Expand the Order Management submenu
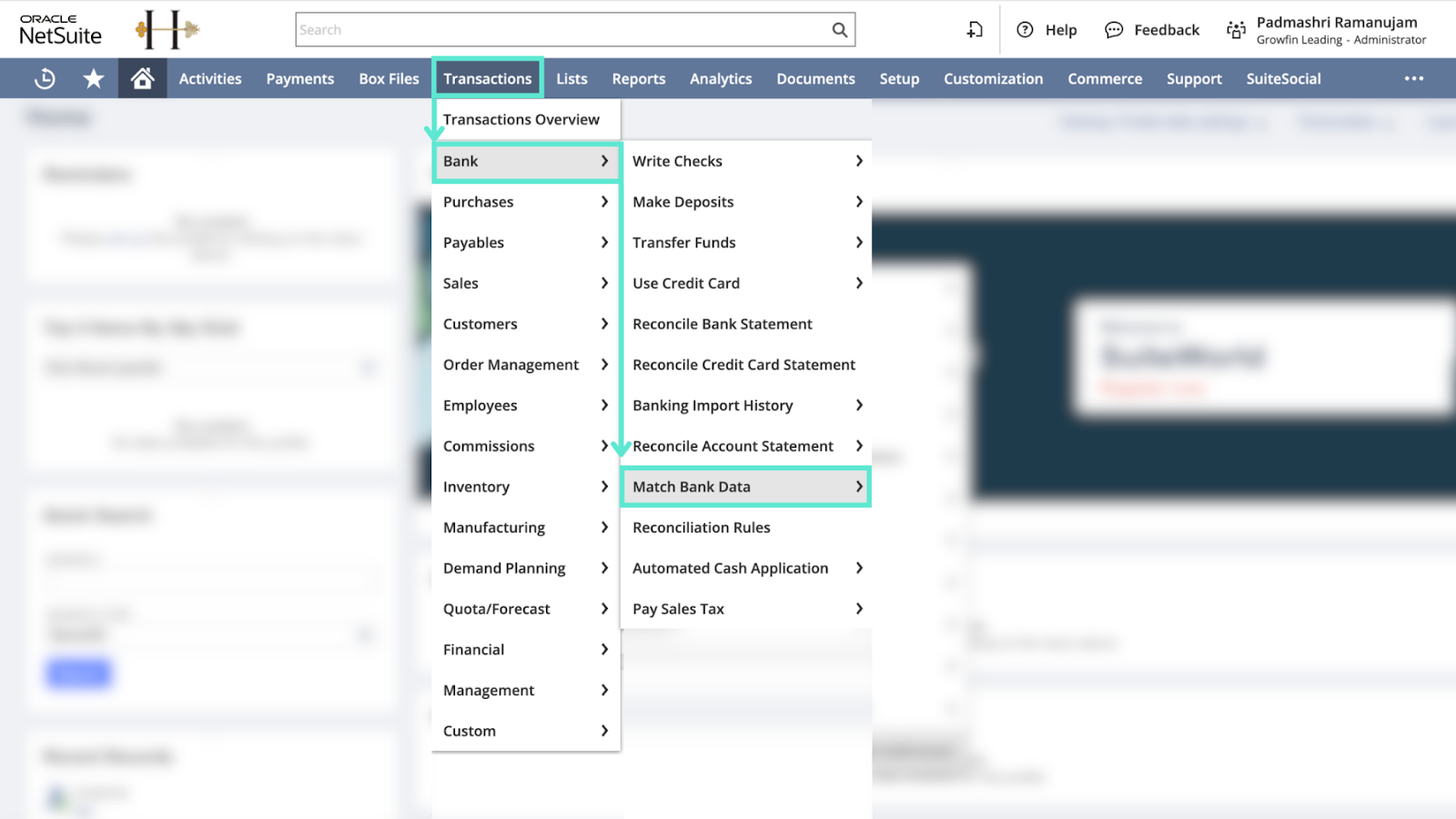The height and width of the screenshot is (819, 1456). coord(526,365)
